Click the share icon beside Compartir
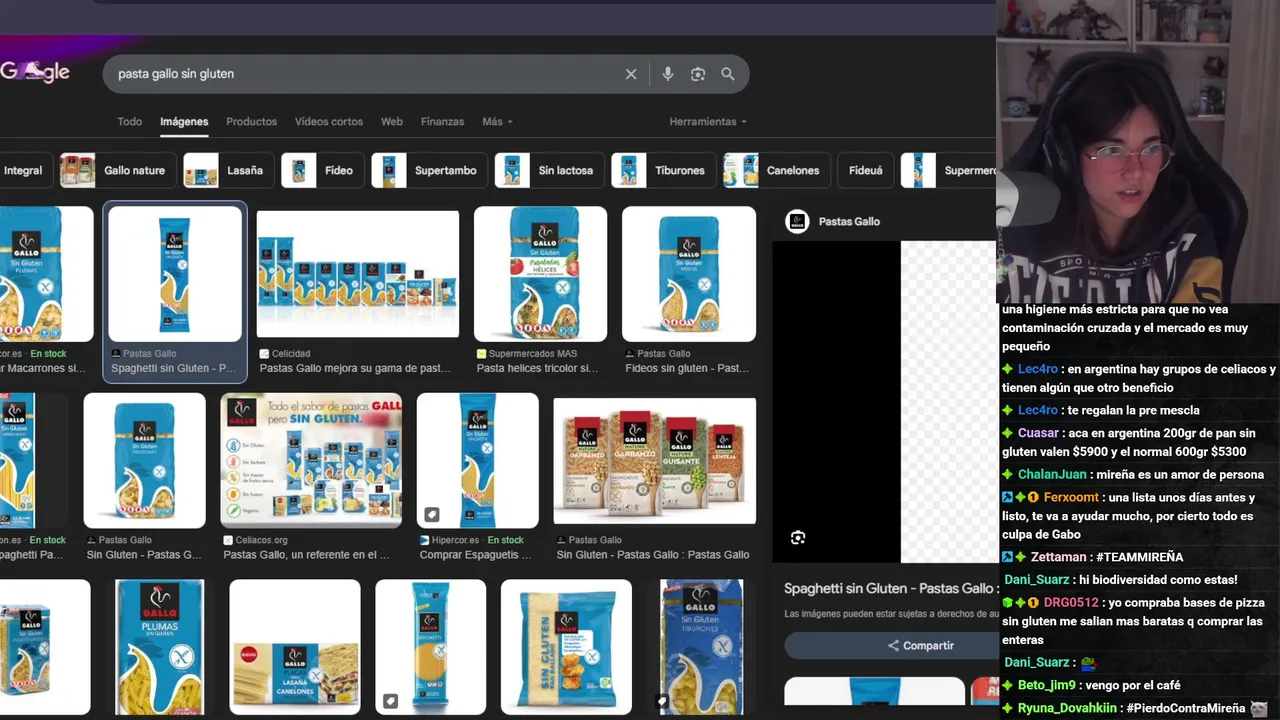The height and width of the screenshot is (720, 1280). pos(894,646)
